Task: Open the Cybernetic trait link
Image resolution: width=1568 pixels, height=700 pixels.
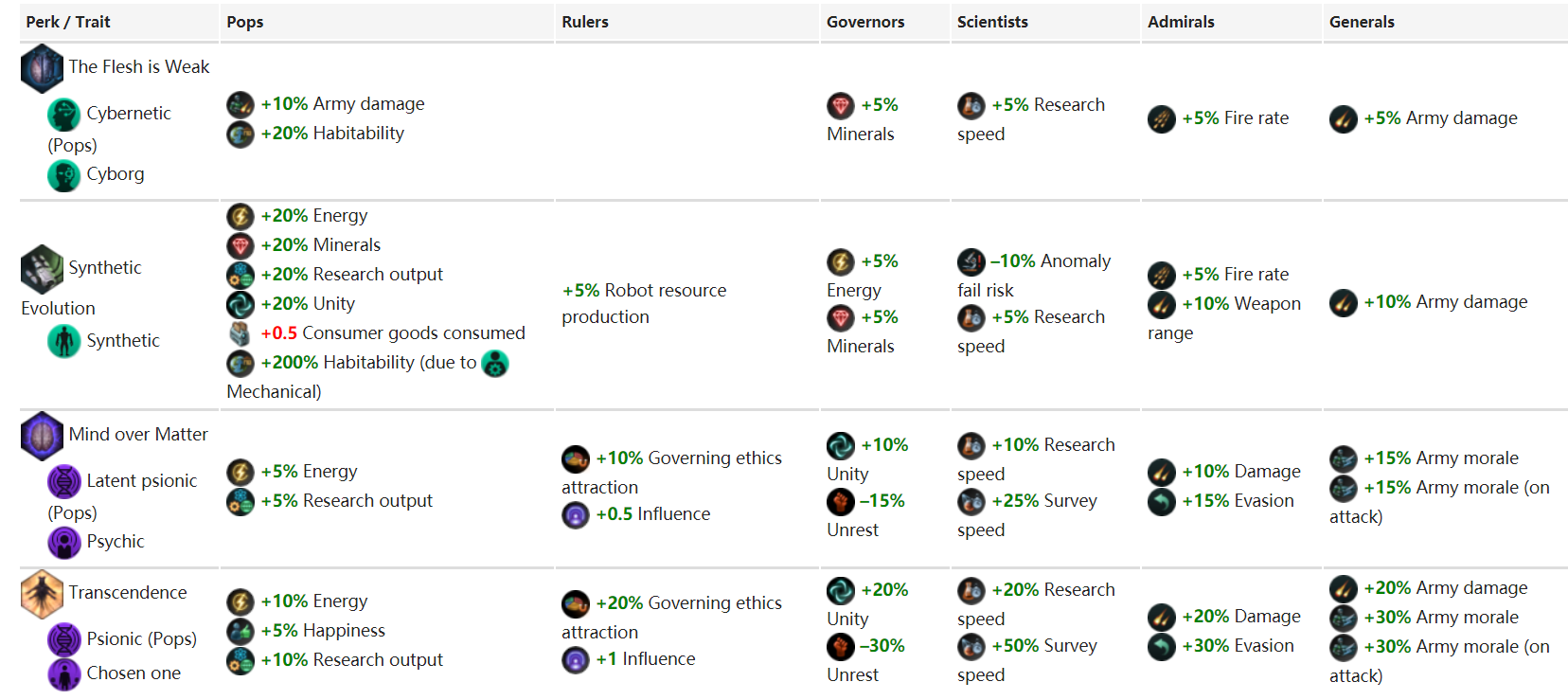Action: point(129,114)
